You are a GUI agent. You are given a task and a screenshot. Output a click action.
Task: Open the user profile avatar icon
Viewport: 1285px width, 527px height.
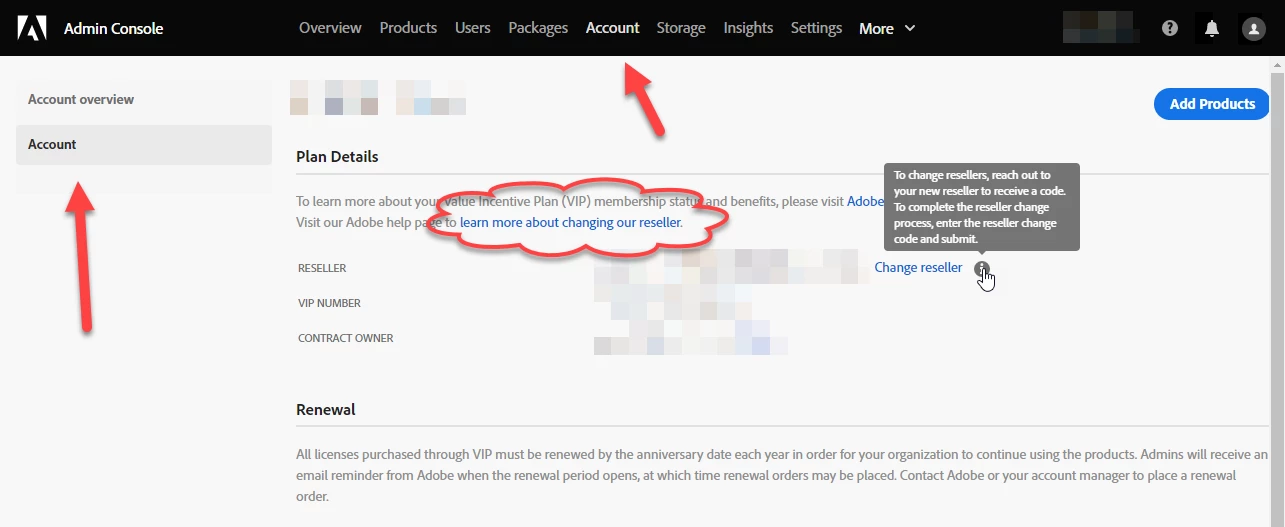pos(1253,28)
